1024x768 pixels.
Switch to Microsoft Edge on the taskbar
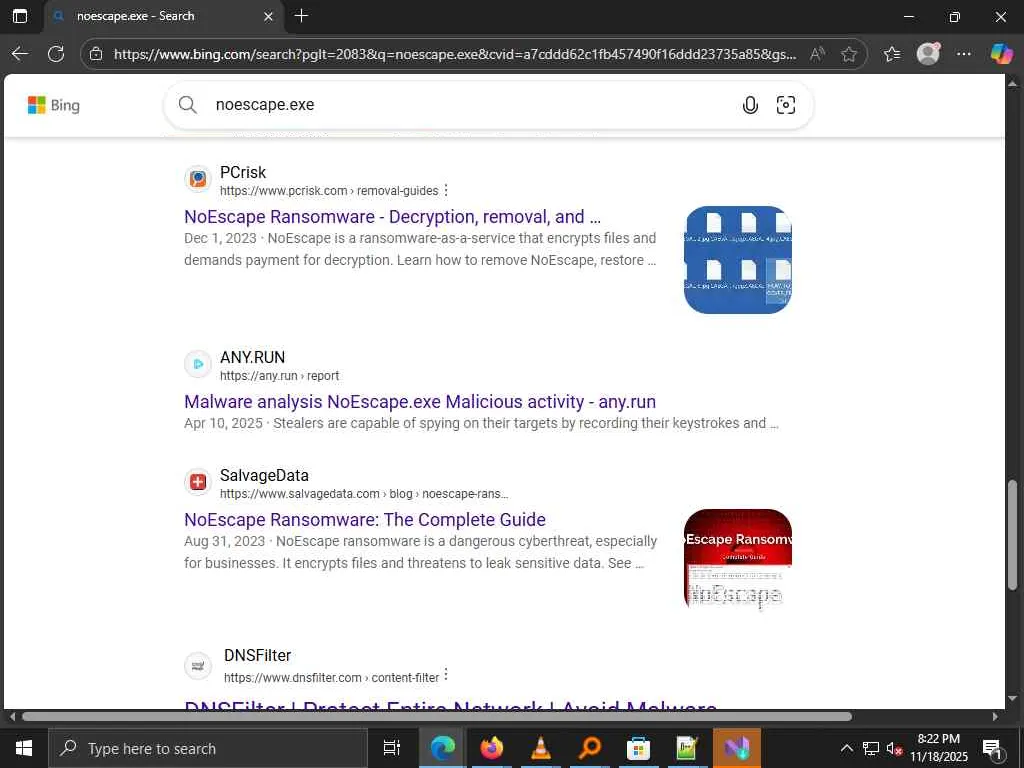tap(442, 748)
